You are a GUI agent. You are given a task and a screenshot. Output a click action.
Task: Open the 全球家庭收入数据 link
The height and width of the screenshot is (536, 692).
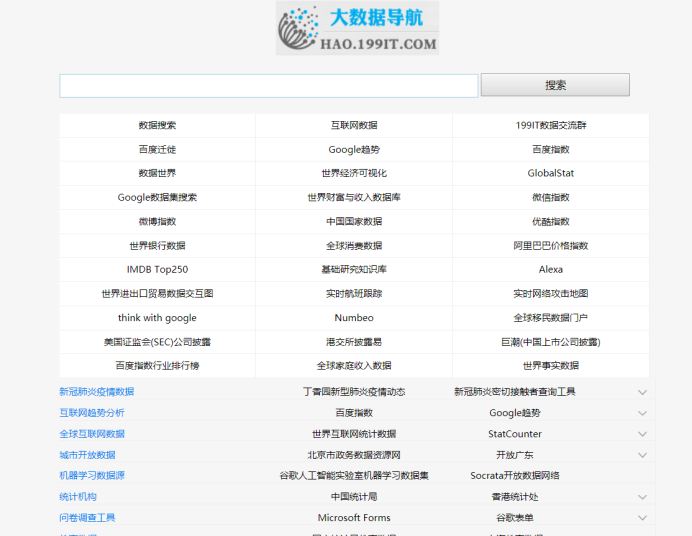(354, 365)
